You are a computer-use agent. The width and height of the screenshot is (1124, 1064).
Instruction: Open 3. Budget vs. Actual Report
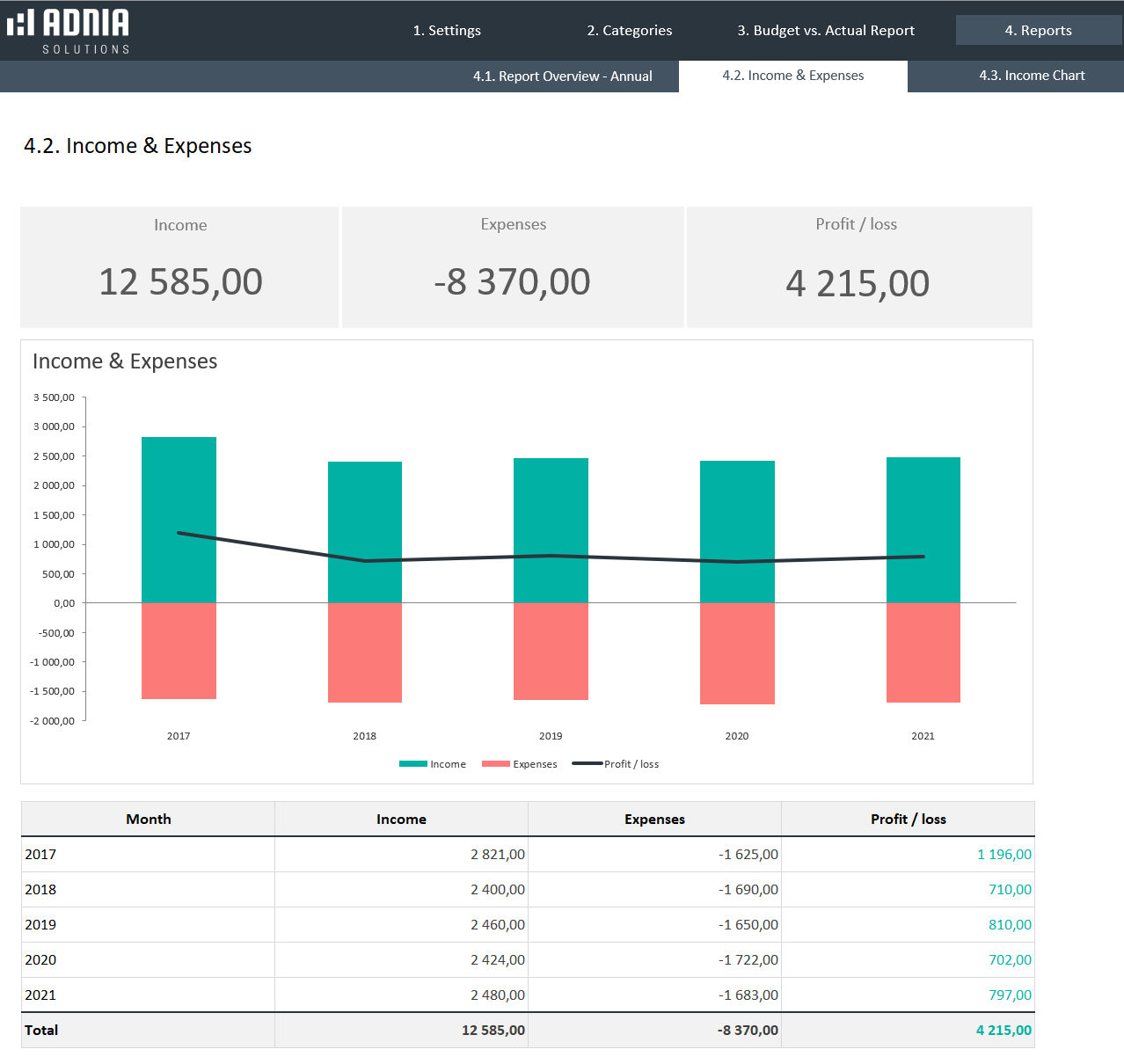pos(825,31)
